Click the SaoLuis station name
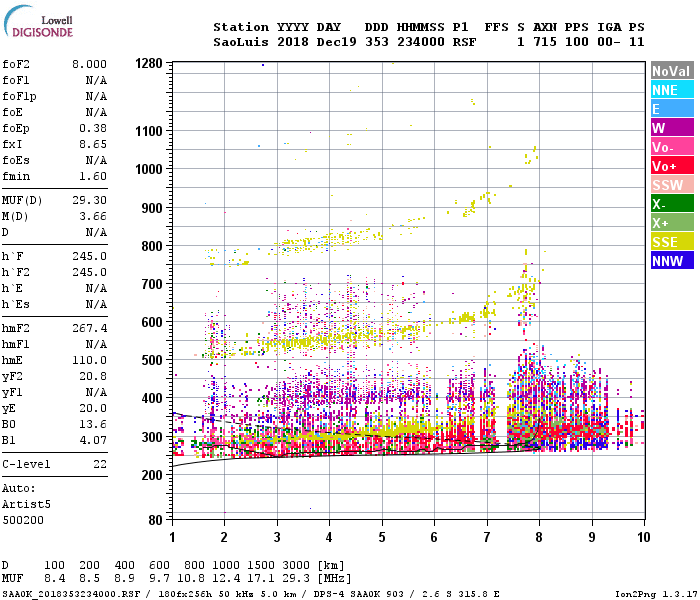 click(x=241, y=42)
